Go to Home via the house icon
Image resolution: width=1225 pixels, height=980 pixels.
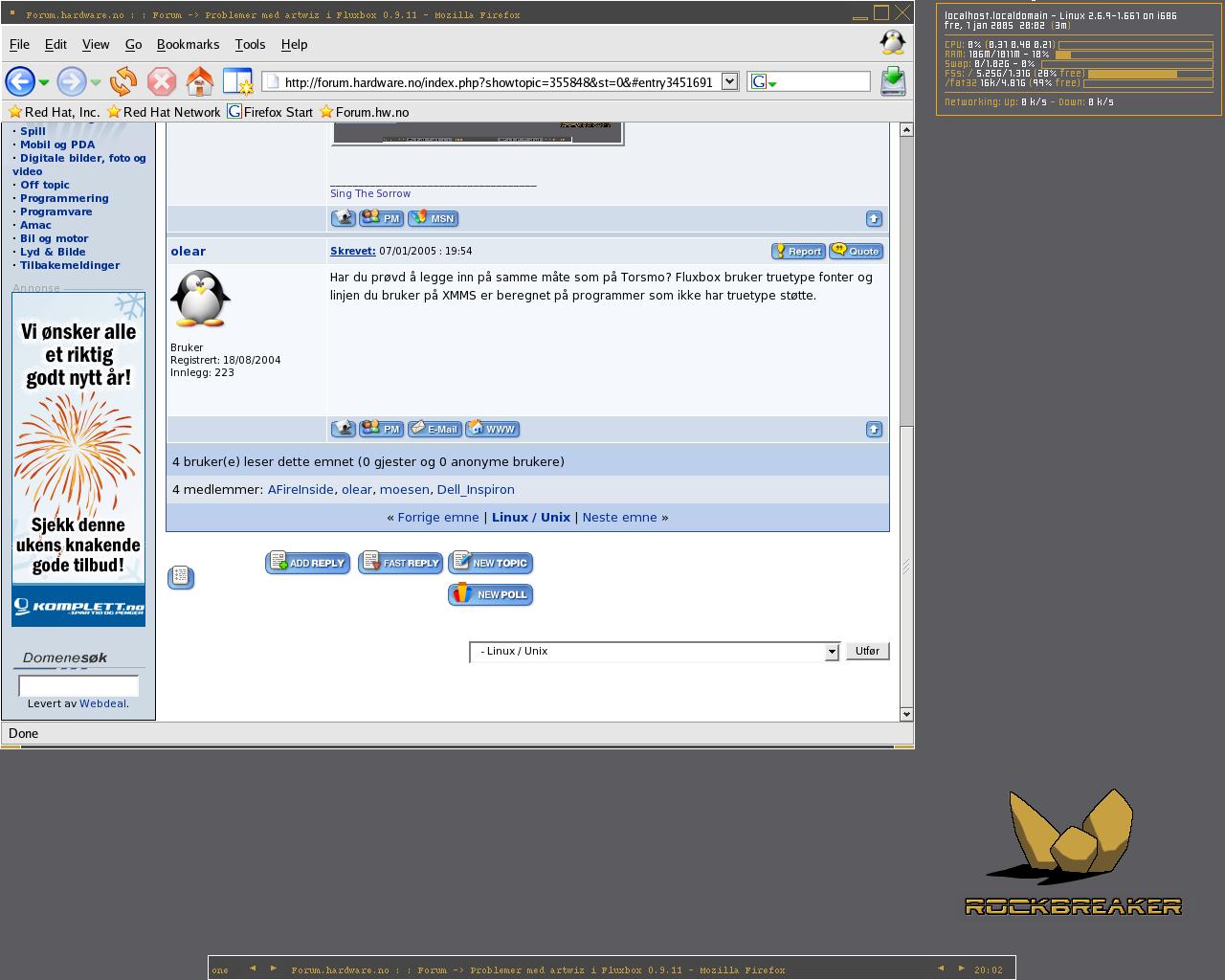(200, 81)
